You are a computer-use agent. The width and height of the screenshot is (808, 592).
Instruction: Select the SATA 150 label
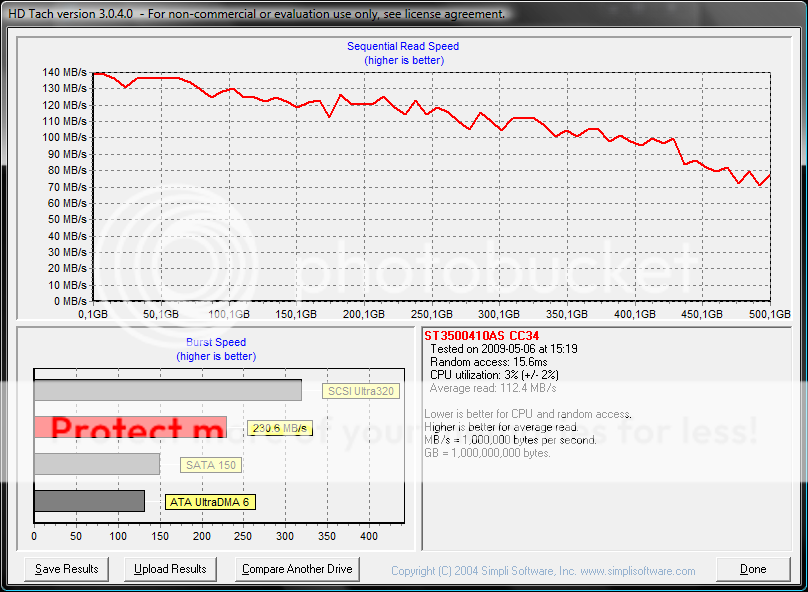[x=211, y=465]
